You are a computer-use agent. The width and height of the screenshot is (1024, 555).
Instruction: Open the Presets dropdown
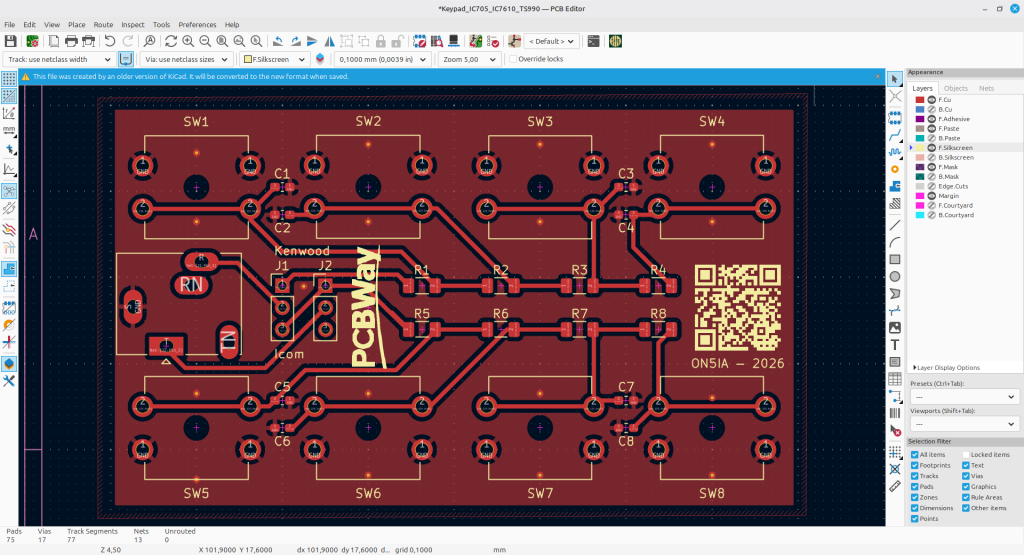tap(964, 396)
